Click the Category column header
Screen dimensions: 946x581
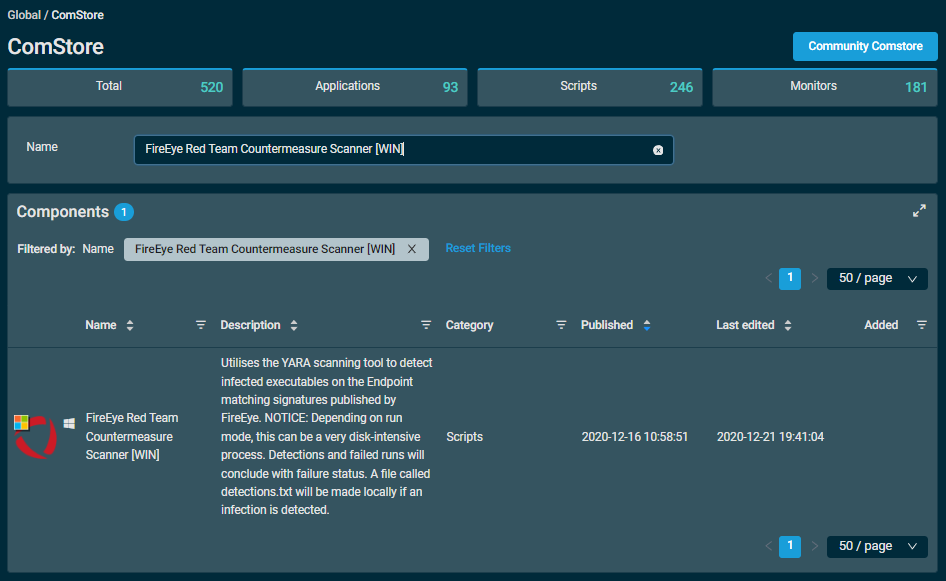pos(469,325)
